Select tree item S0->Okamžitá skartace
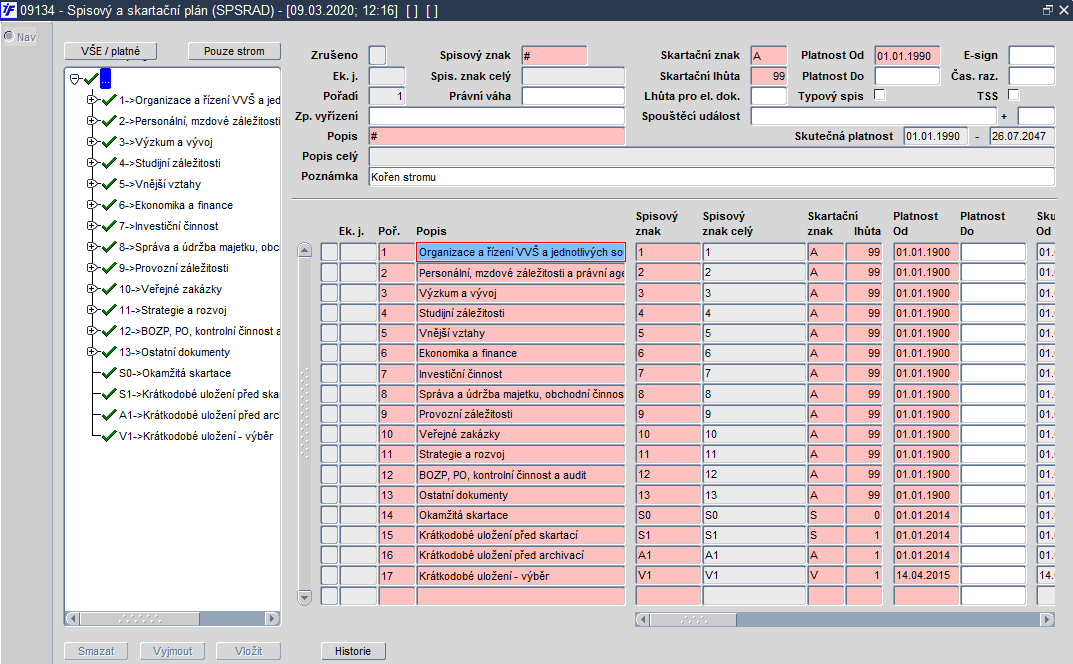The height and width of the screenshot is (664, 1073). tap(174, 373)
